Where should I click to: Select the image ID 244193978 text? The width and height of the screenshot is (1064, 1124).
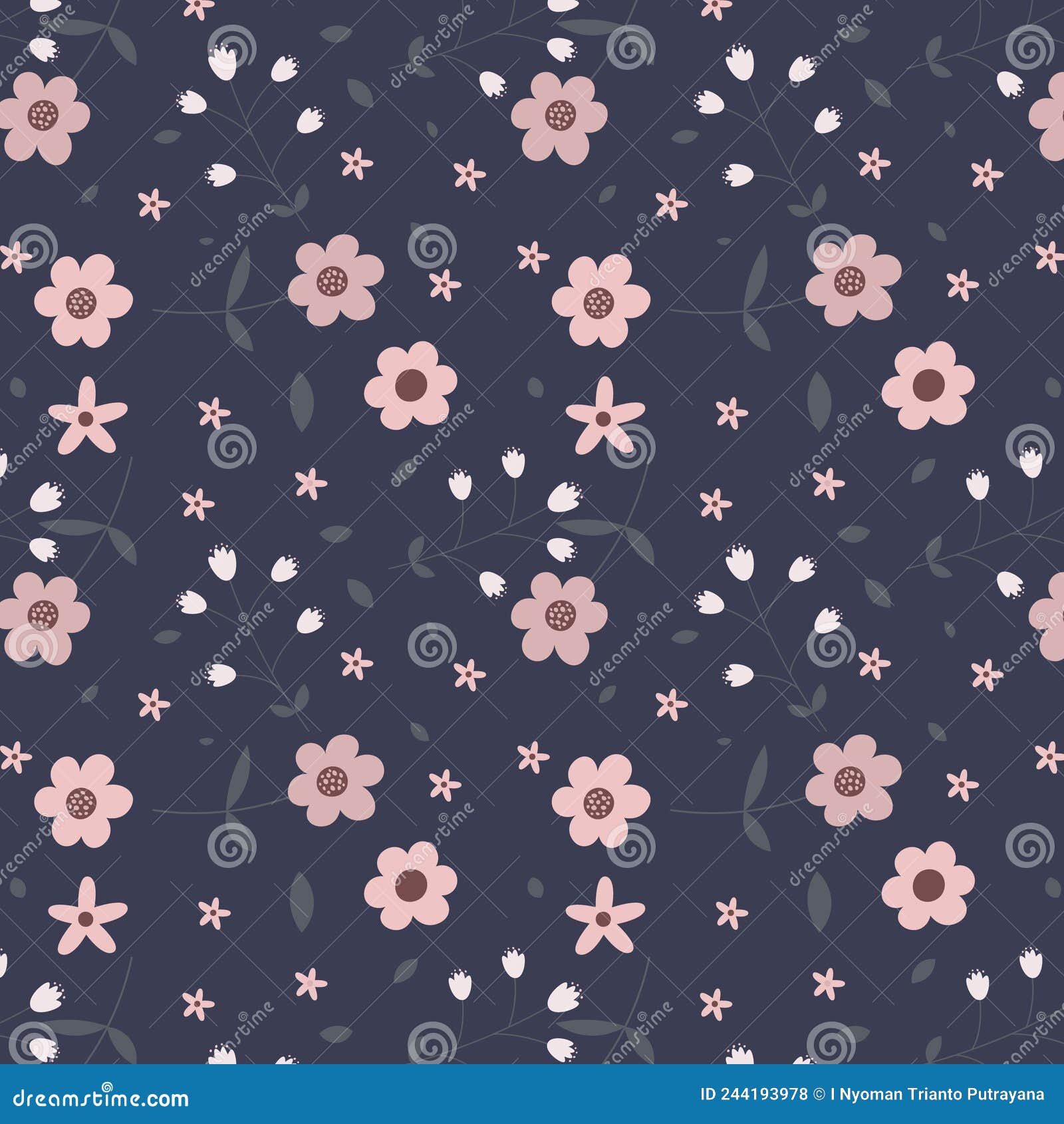755,1095
